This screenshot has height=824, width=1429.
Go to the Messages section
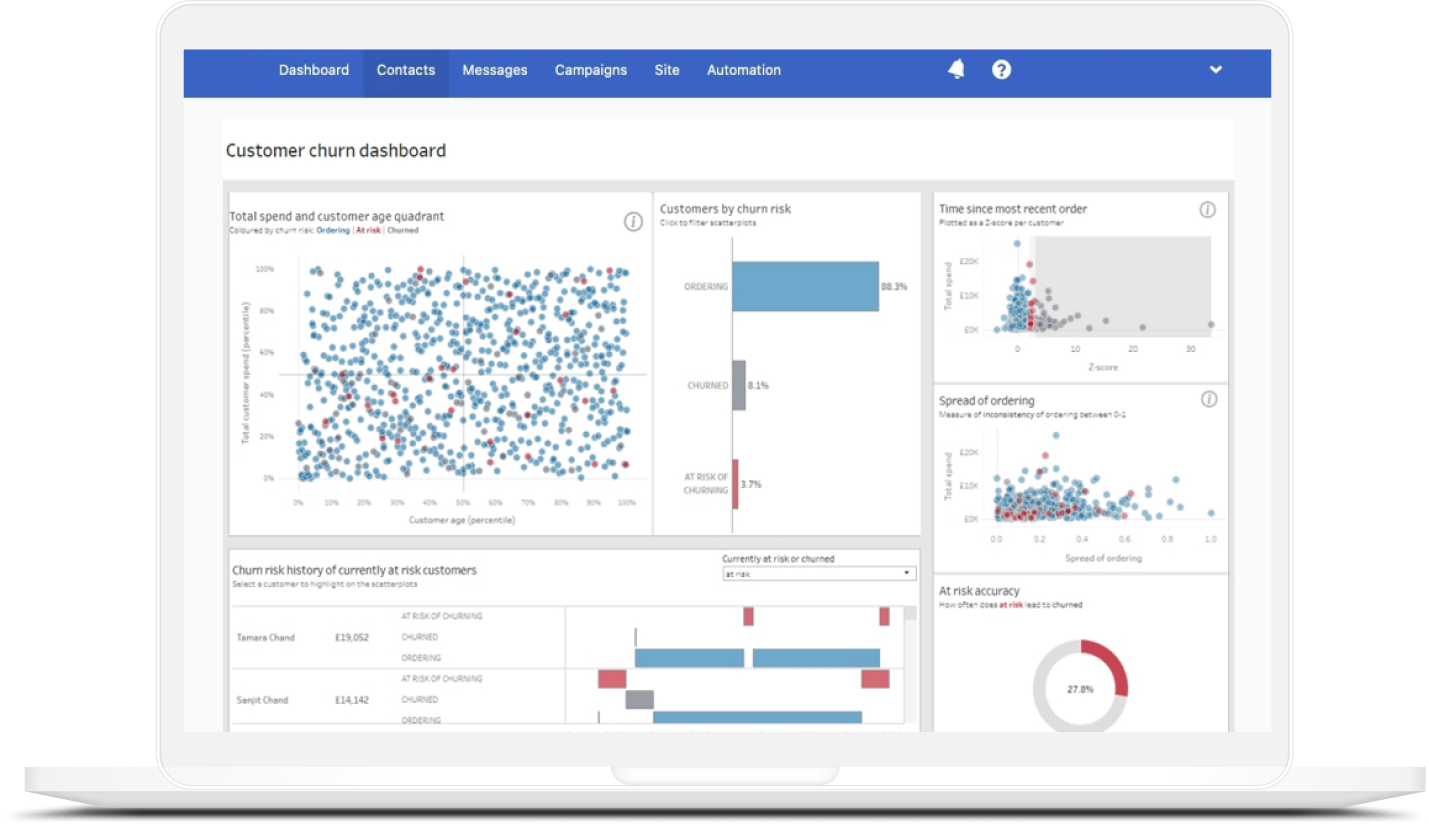(x=494, y=70)
